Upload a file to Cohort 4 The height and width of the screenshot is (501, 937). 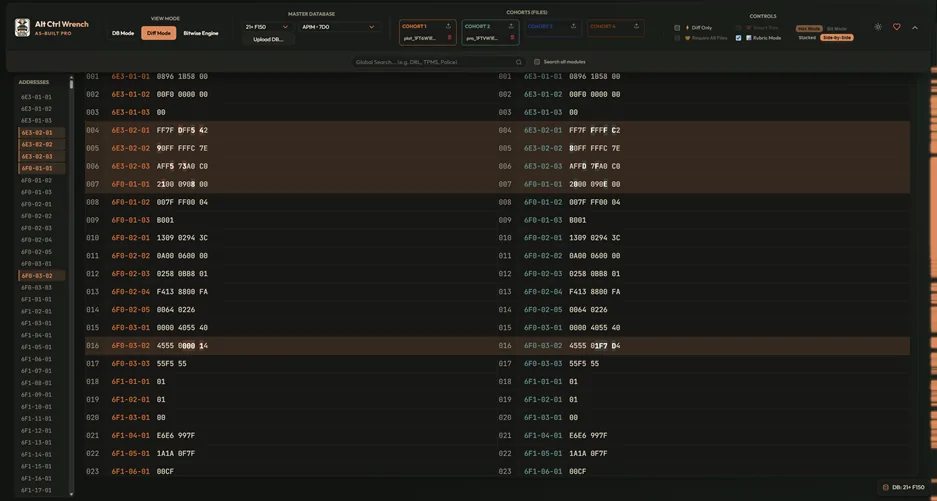click(x=636, y=26)
